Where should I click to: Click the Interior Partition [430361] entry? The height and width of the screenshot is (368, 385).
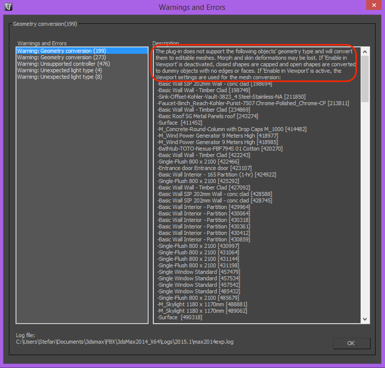[204, 227]
